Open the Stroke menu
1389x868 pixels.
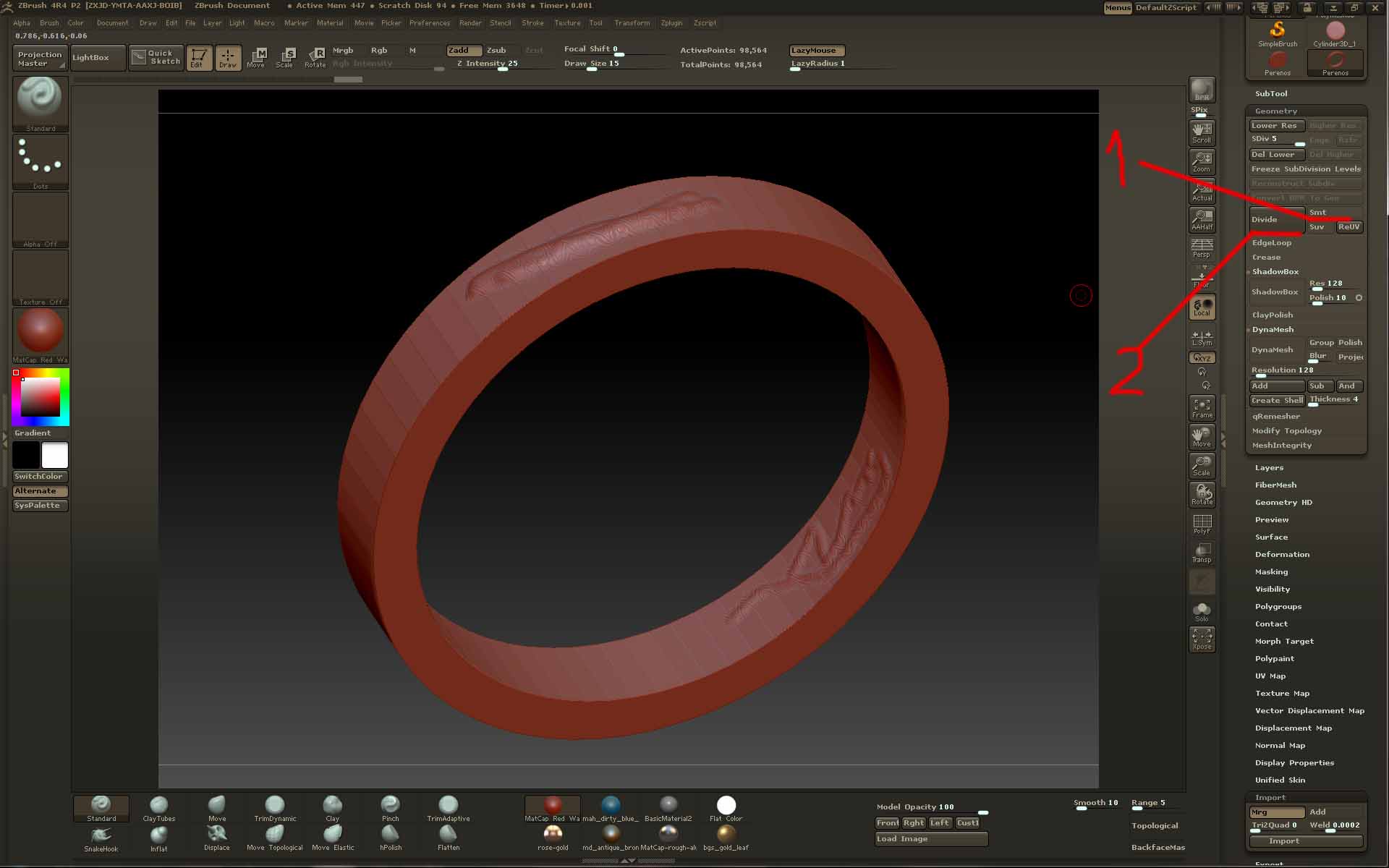coord(532,23)
